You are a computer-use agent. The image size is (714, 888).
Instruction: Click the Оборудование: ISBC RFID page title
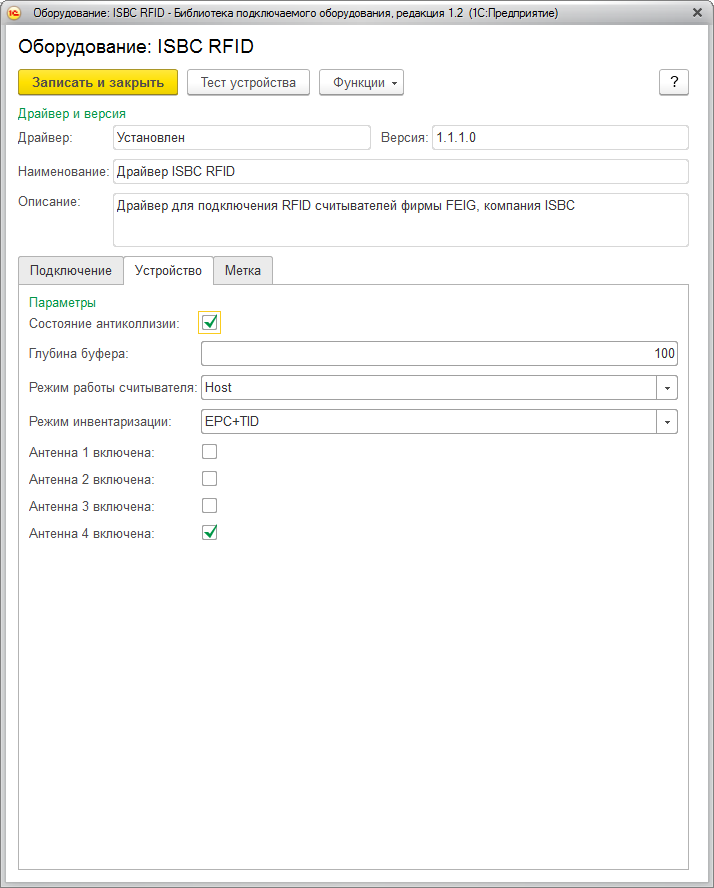click(x=136, y=46)
